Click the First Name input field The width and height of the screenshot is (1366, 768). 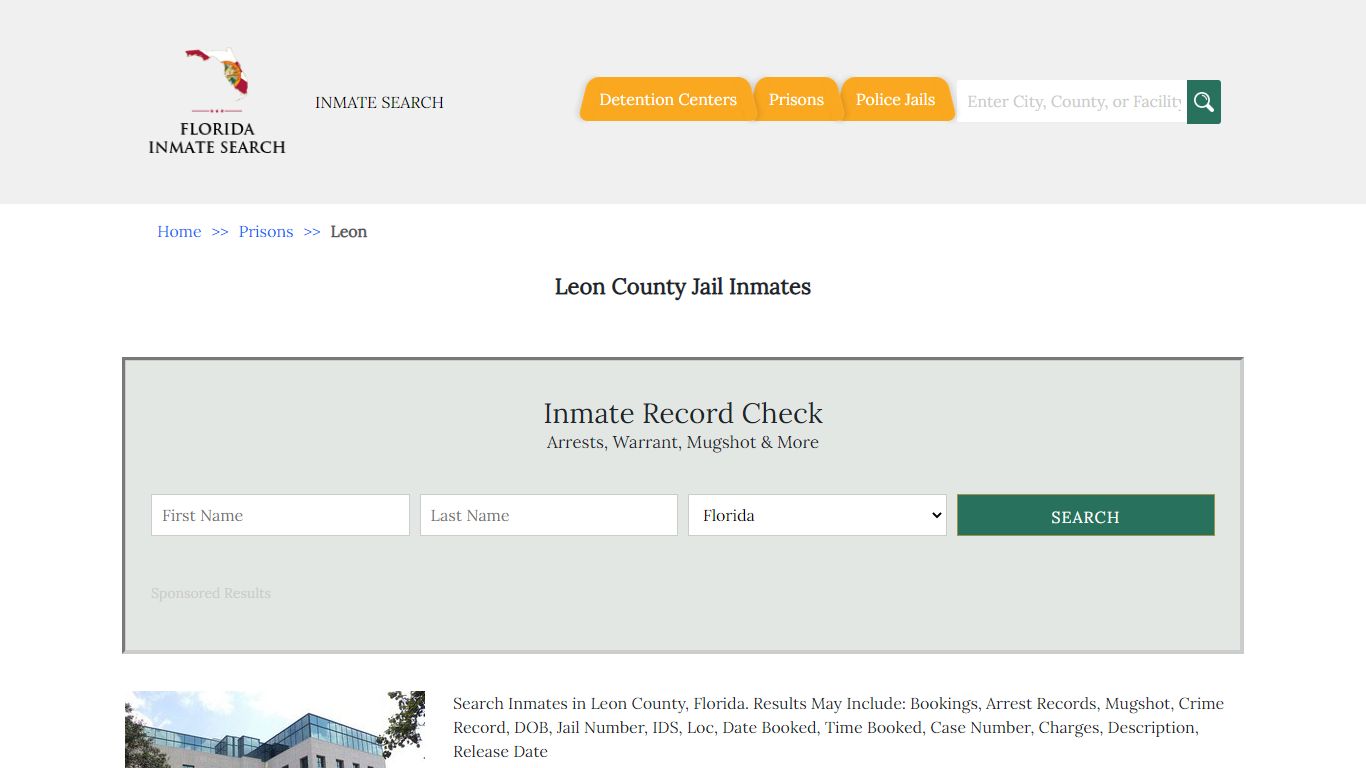[280, 515]
